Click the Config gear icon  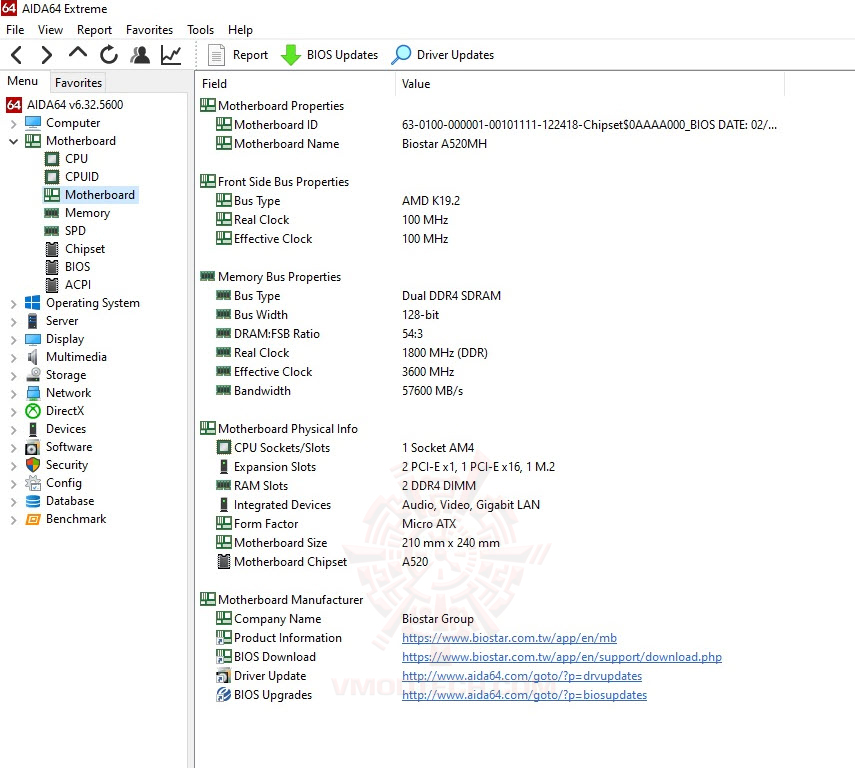33,483
